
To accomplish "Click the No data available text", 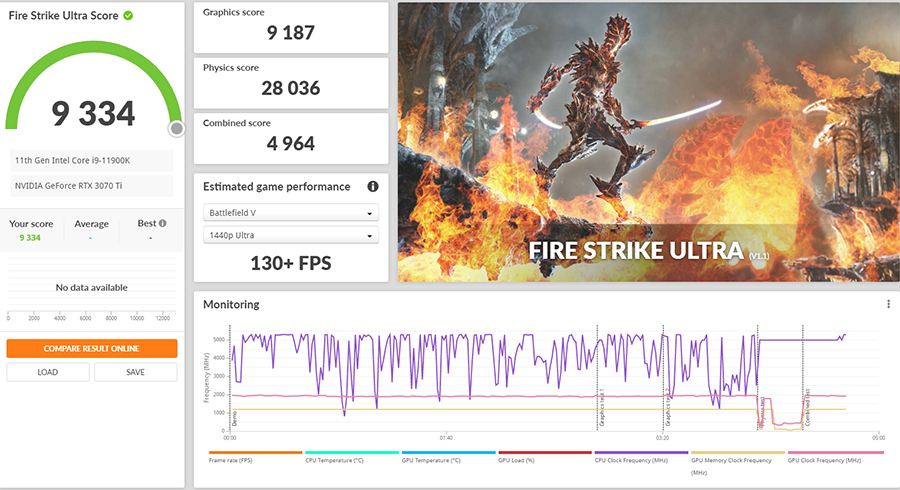I will pyautogui.click(x=91, y=287).
